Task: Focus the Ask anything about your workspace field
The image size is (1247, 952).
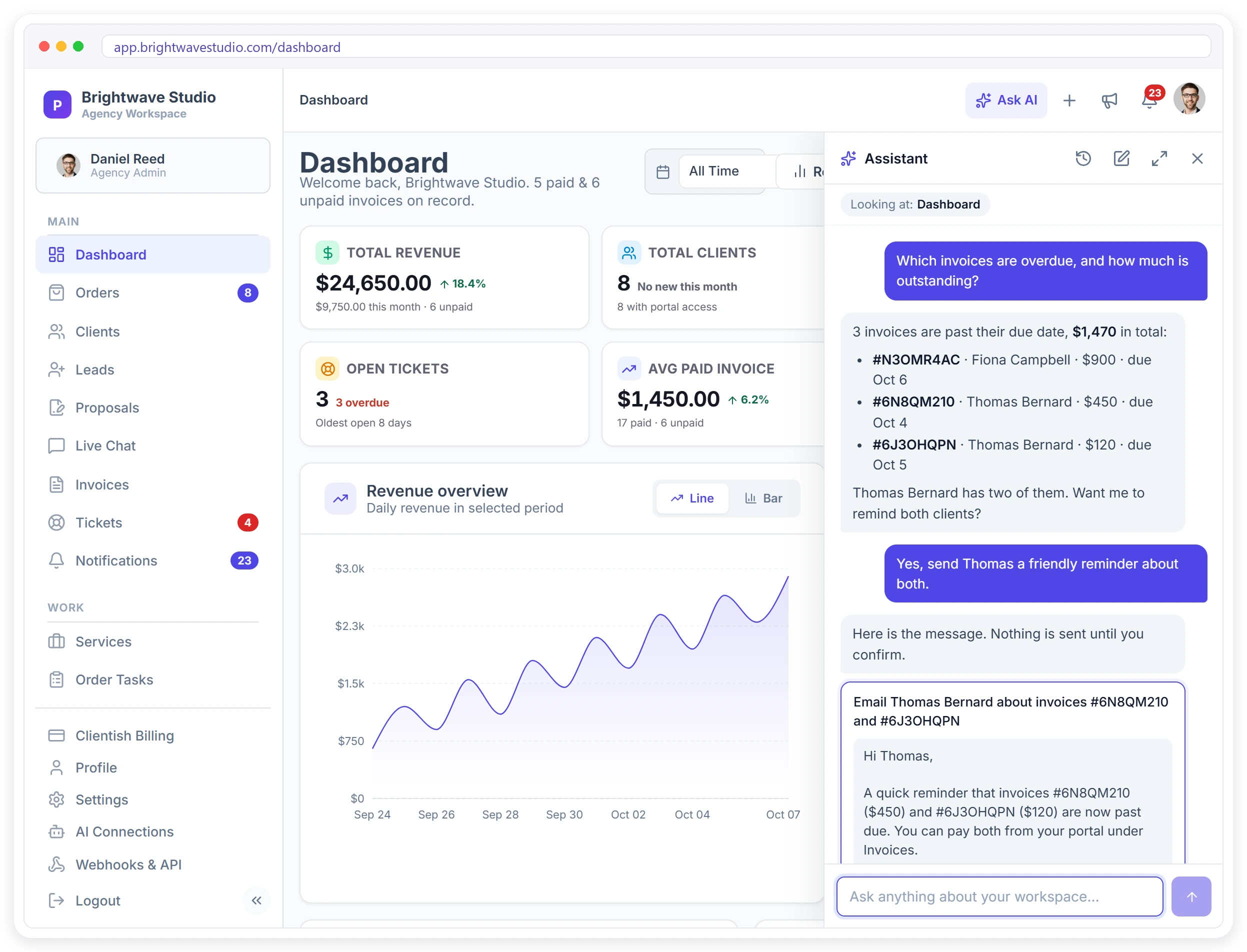Action: tap(999, 896)
